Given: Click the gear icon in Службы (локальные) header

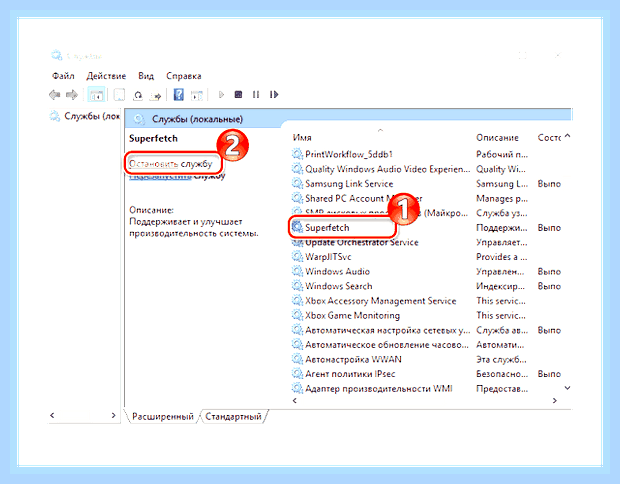Looking at the screenshot, I should pos(139,119).
